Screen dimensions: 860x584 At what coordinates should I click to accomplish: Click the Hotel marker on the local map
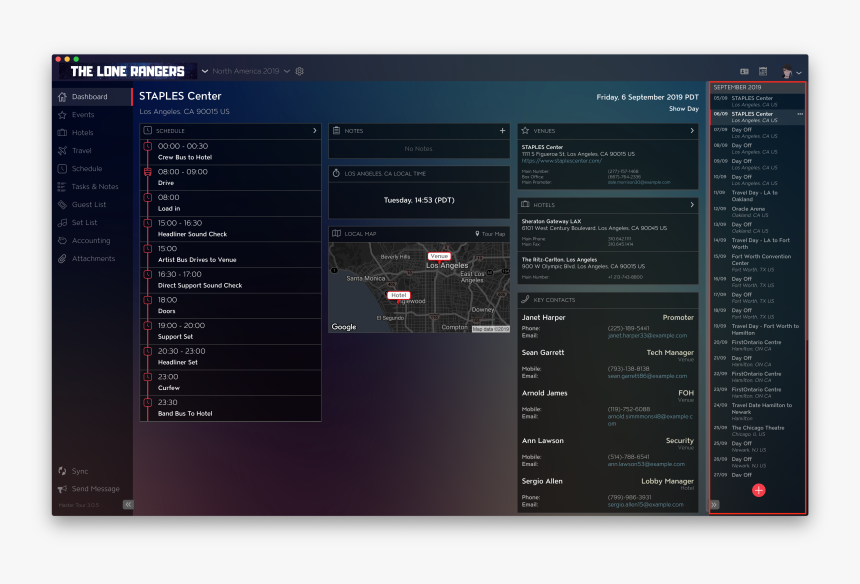[x=399, y=295]
